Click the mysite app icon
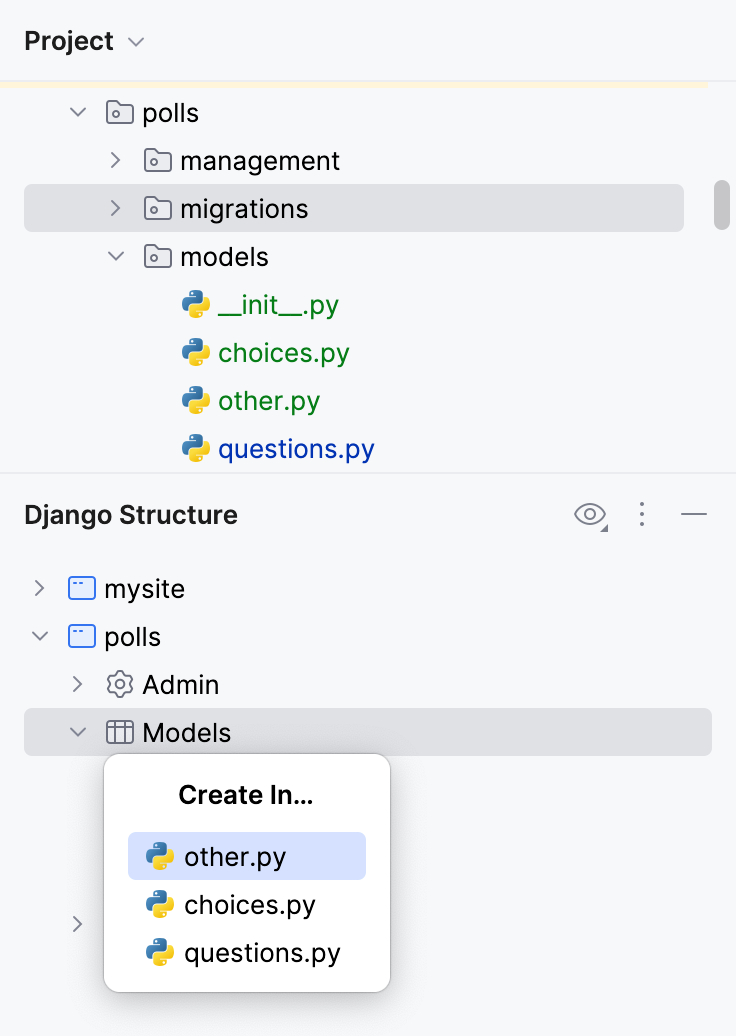 click(x=81, y=588)
